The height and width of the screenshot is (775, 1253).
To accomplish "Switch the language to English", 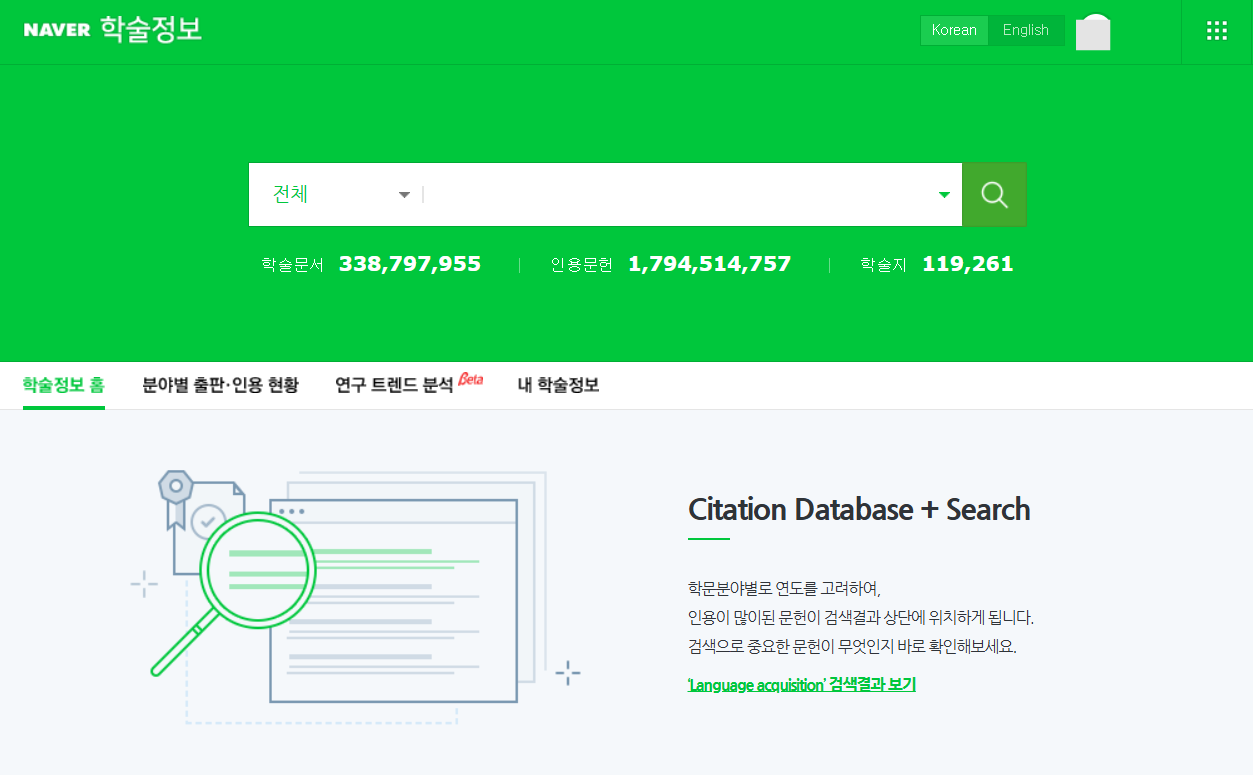I will pos(1025,30).
